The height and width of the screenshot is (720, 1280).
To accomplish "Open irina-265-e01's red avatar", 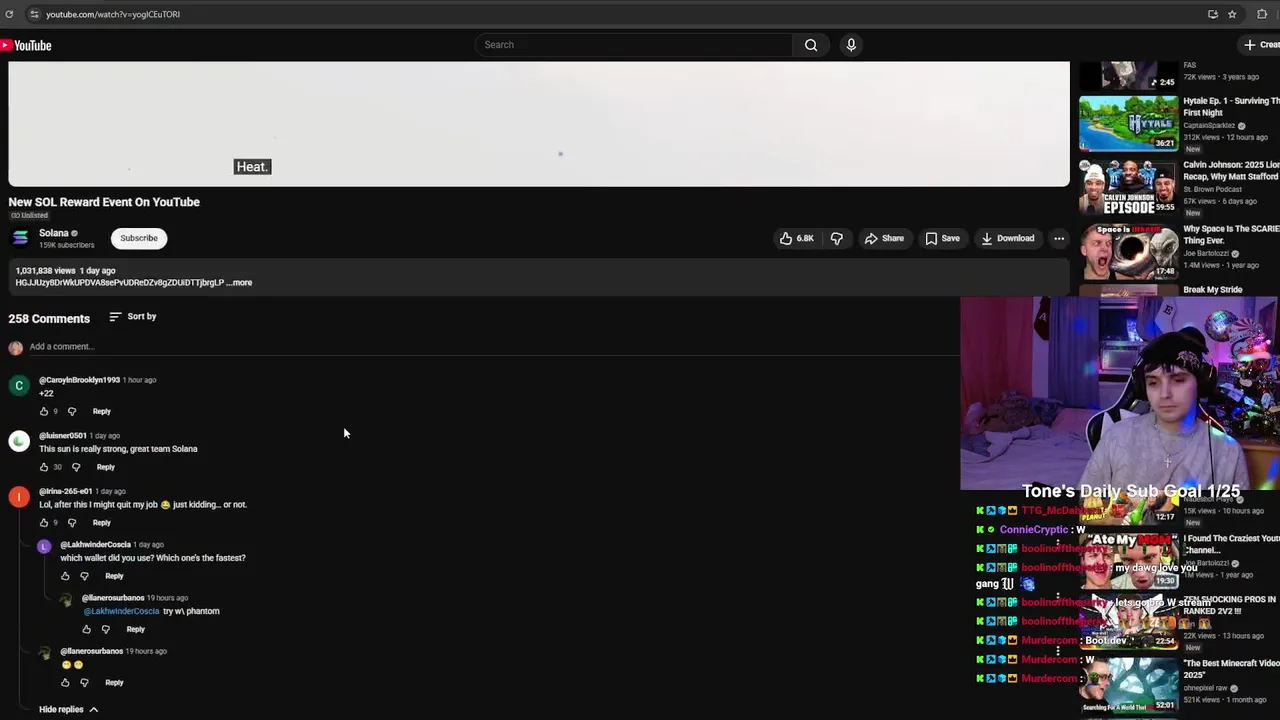I will 19,497.
